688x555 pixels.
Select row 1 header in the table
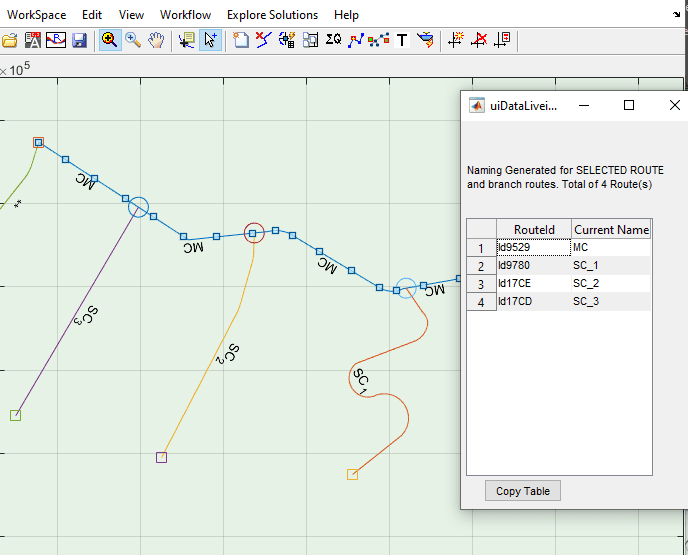click(481, 248)
